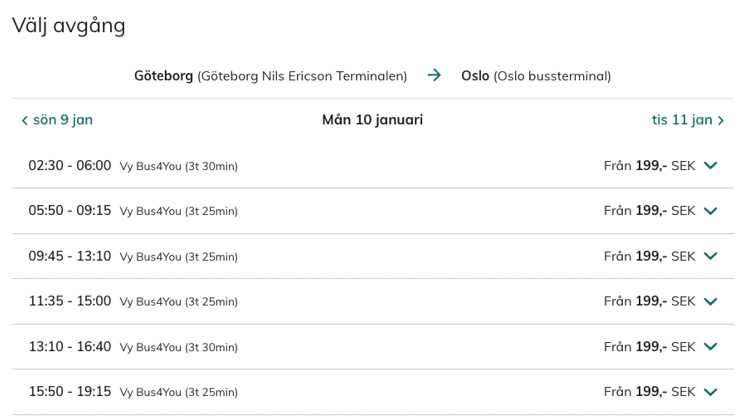The height and width of the screenshot is (420, 740).
Task: Open the 13:10 - 16:40 departure chevron
Action: (x=710, y=347)
